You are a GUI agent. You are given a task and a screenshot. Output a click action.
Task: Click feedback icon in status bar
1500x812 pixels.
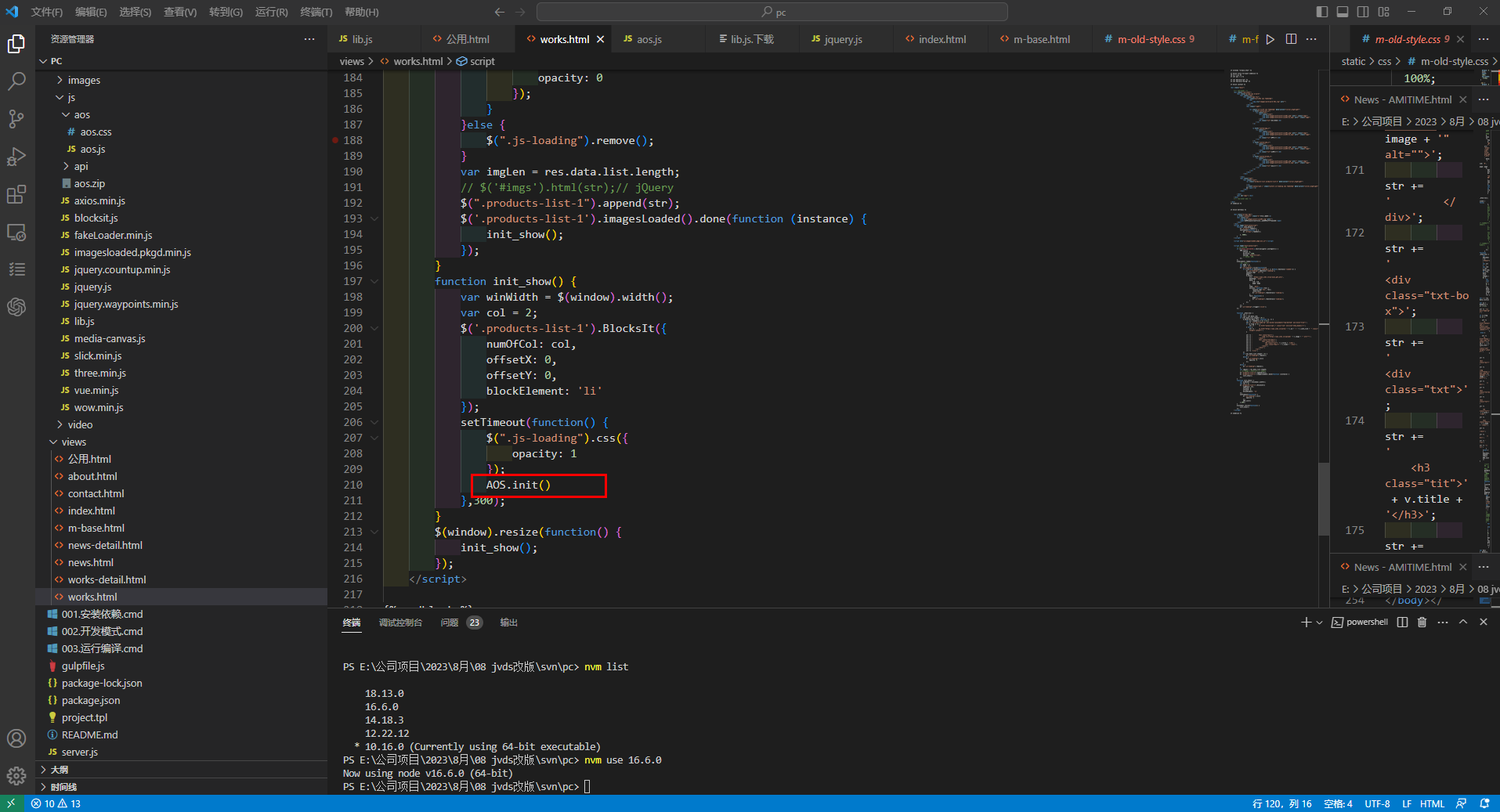tap(1461, 803)
